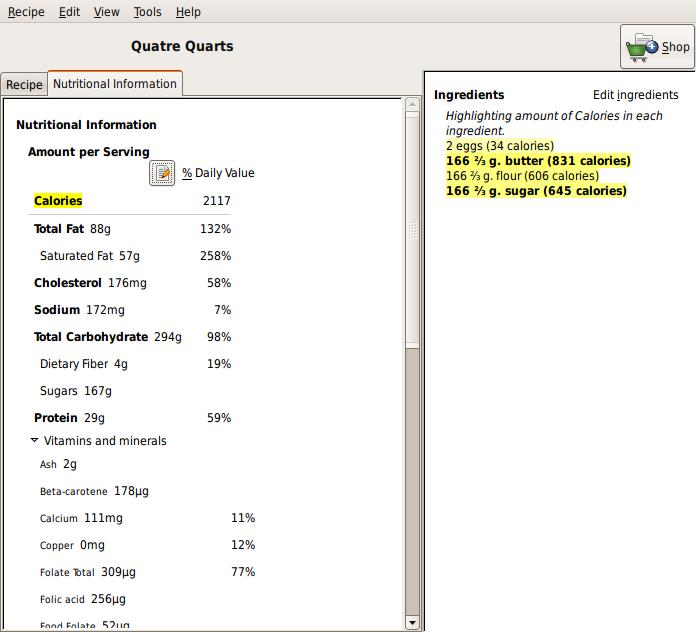696x632 pixels.
Task: Click the edit nutritional info icon
Action: point(162,173)
